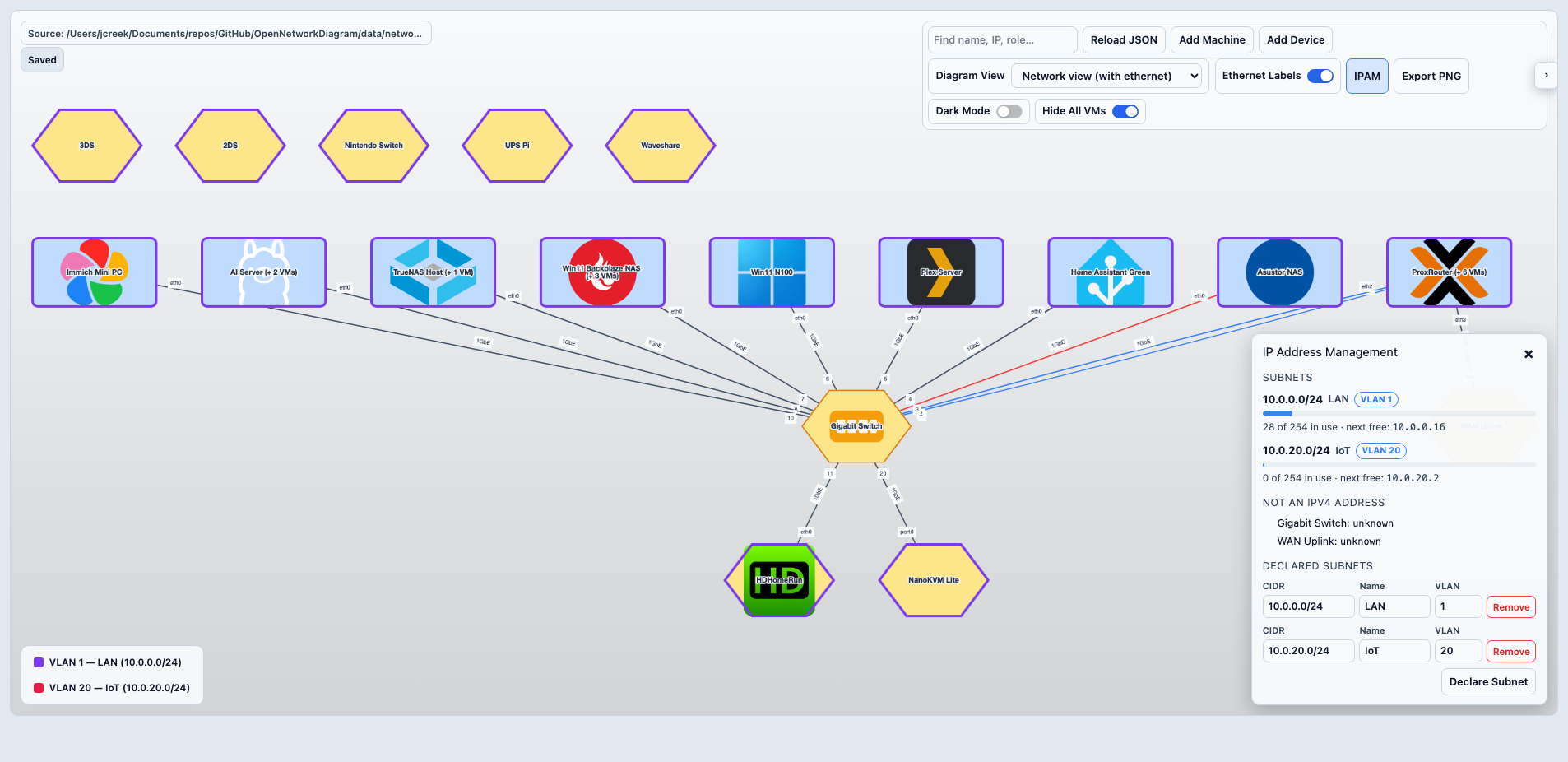Click the 10.0.20.0/24 subnet heading

pos(1297,451)
